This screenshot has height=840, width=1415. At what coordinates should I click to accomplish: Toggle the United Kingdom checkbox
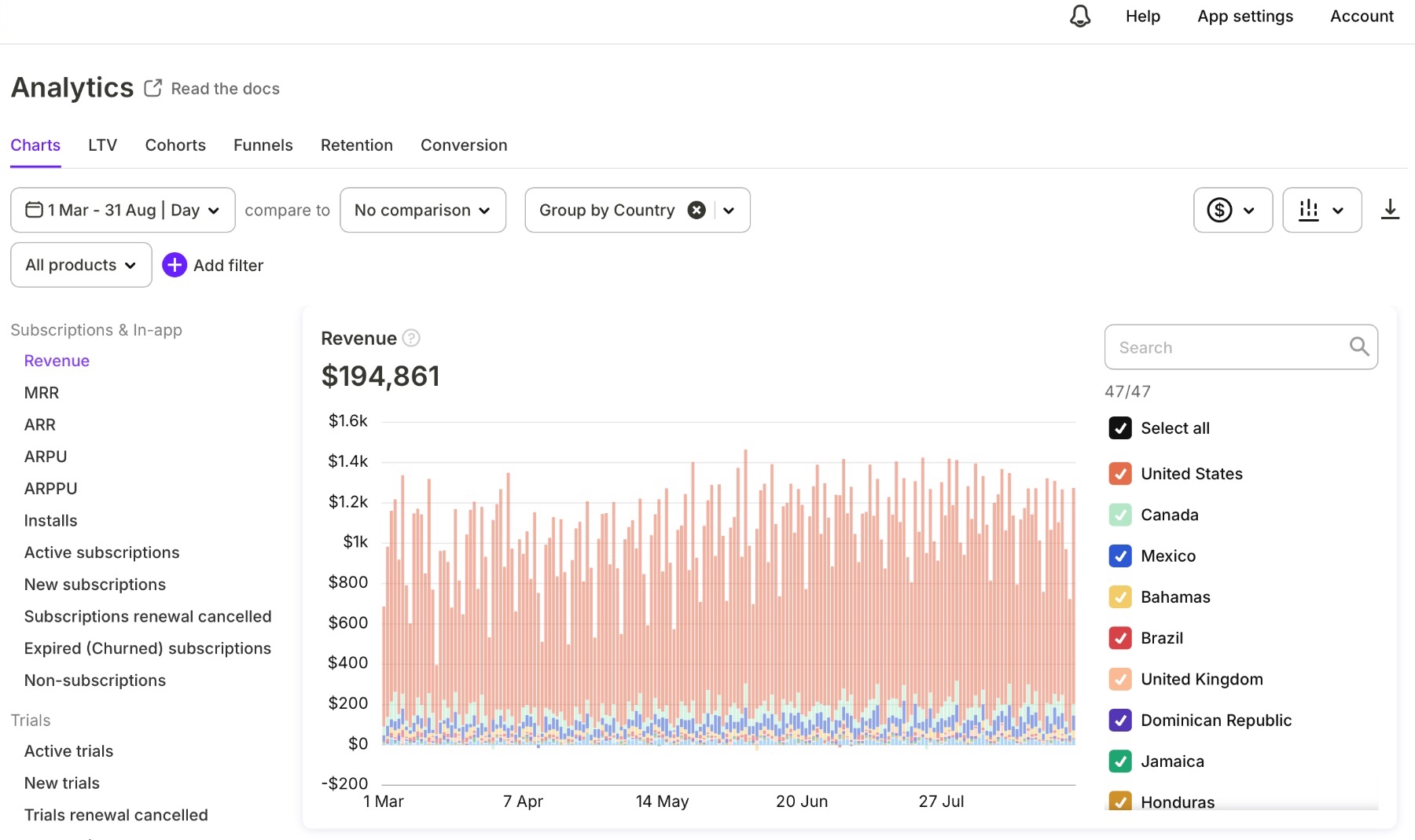[1120, 679]
